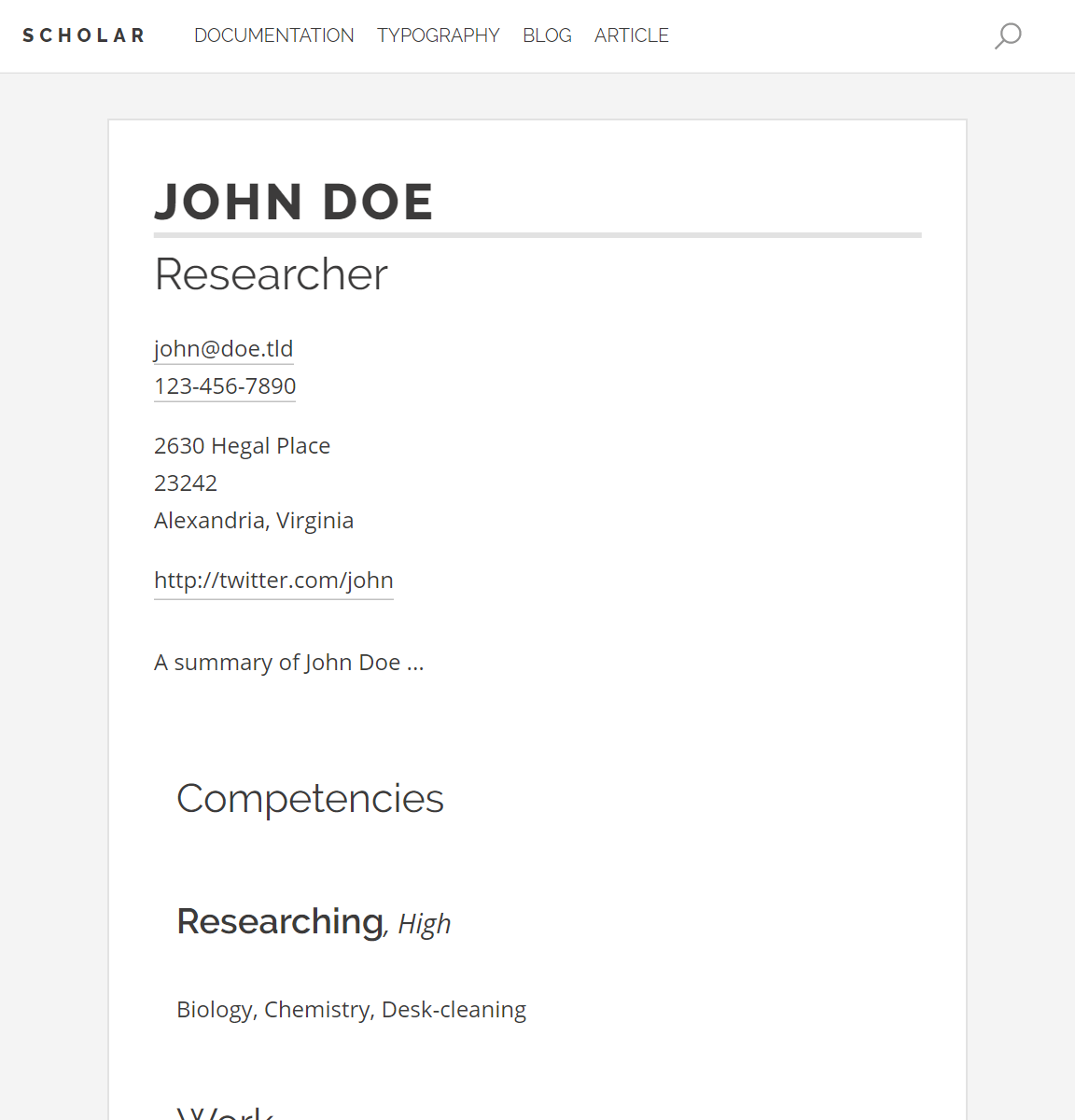Click the Researching skill heading
Viewport: 1075px width, 1120px height.
(280, 921)
